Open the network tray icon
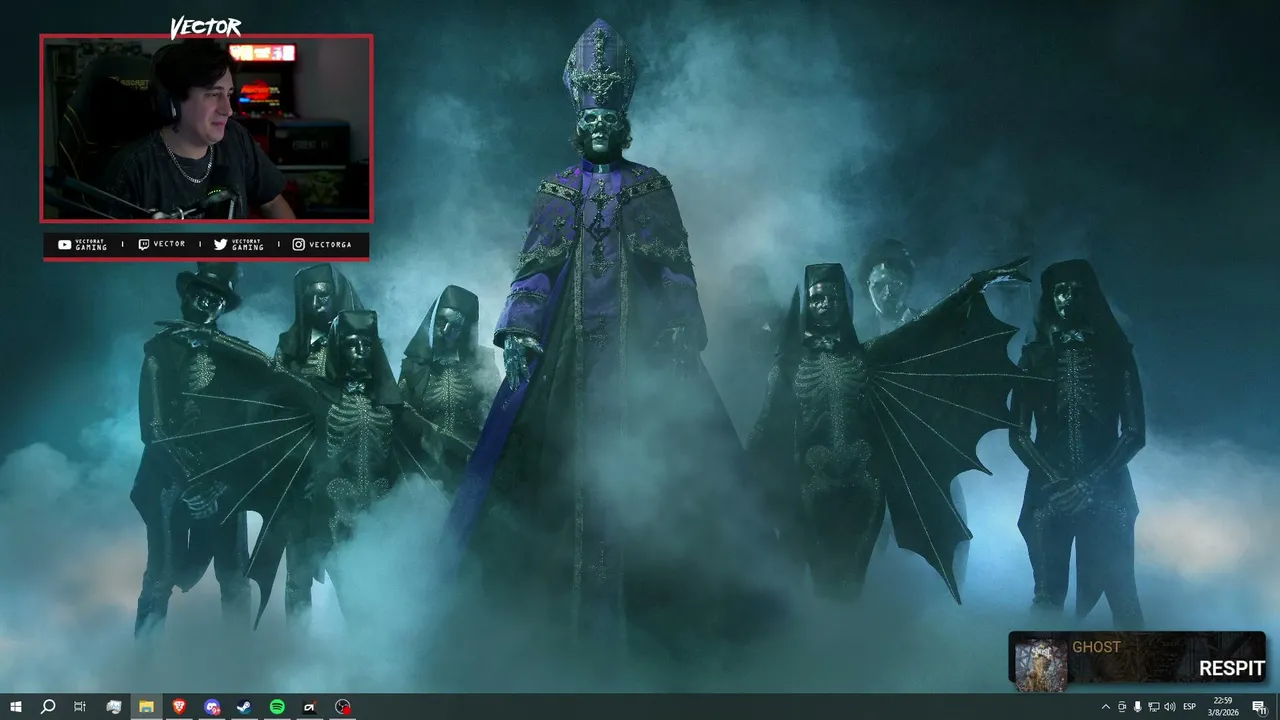This screenshot has height=720, width=1280. click(x=1154, y=707)
